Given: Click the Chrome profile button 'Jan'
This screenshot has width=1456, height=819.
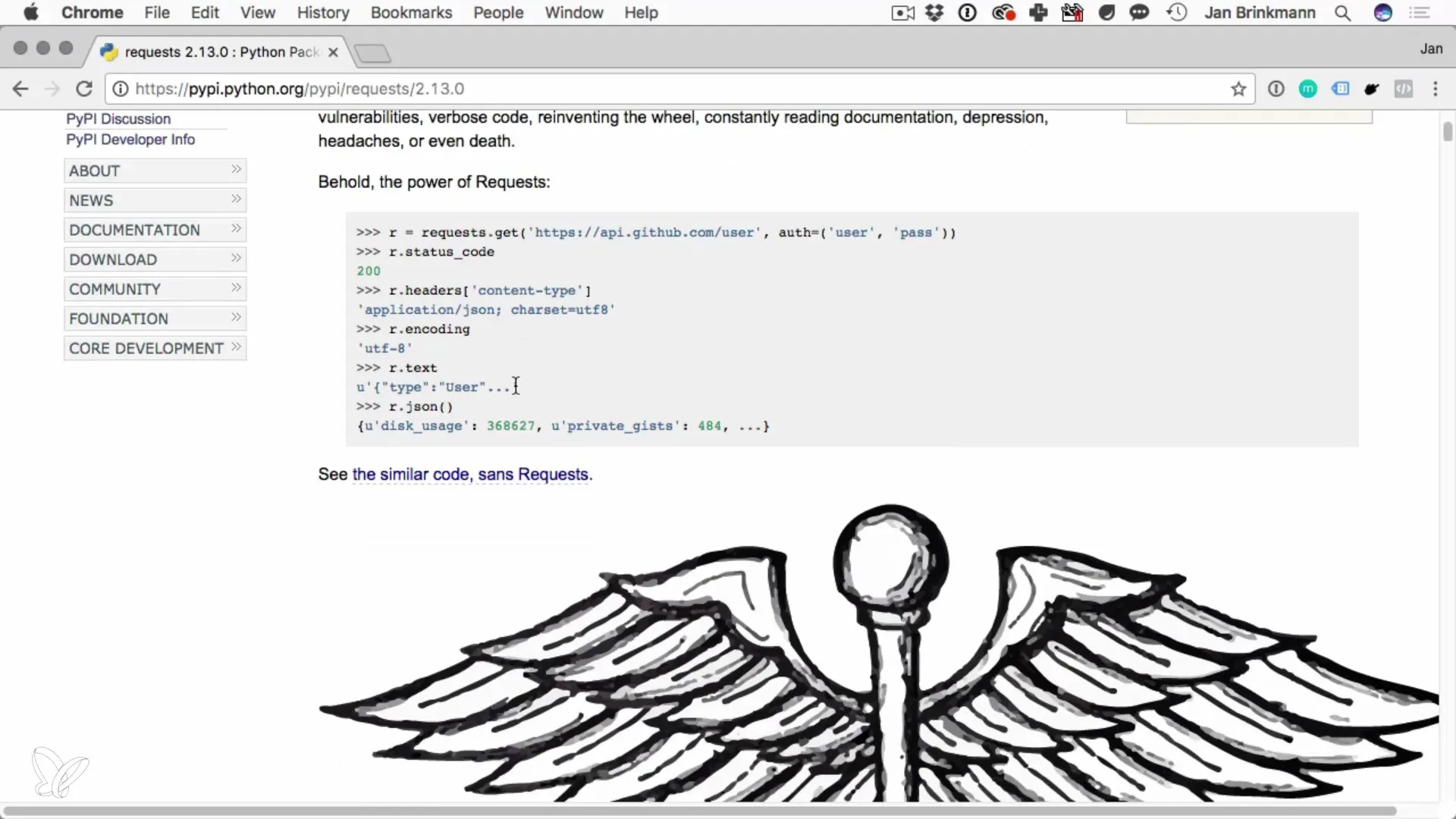Looking at the screenshot, I should pos(1431,49).
